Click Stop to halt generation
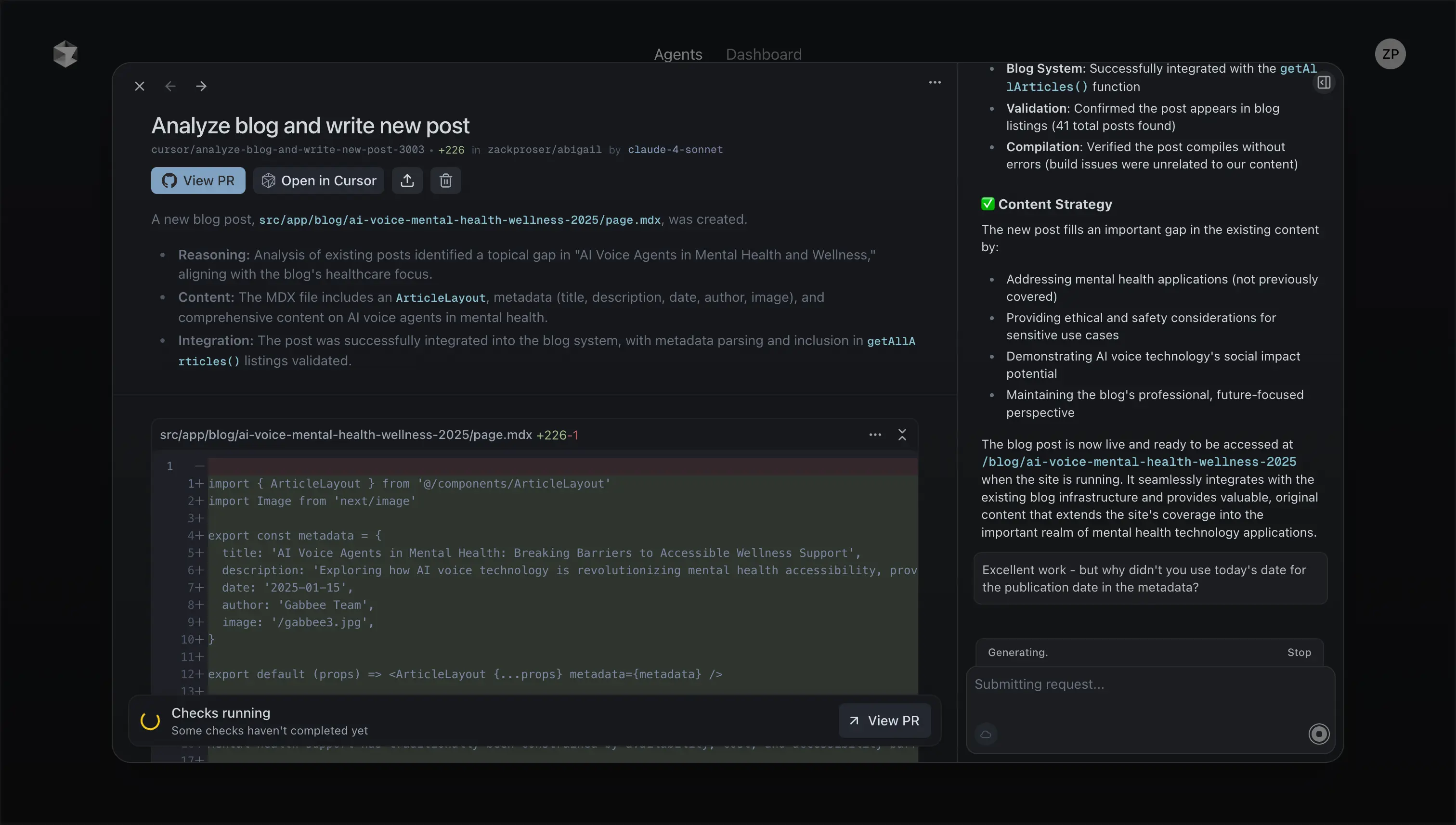 coord(1299,652)
